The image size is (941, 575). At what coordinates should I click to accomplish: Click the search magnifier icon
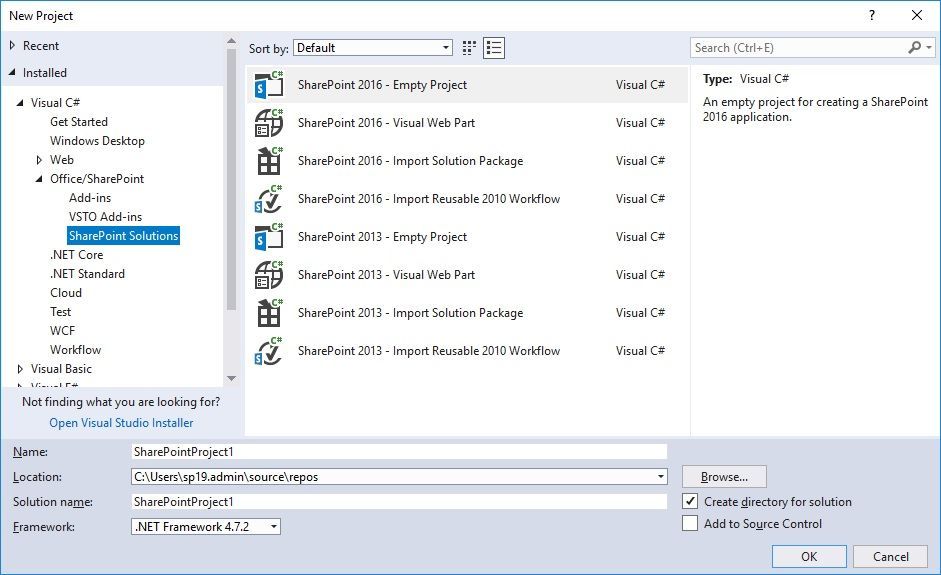pos(915,47)
